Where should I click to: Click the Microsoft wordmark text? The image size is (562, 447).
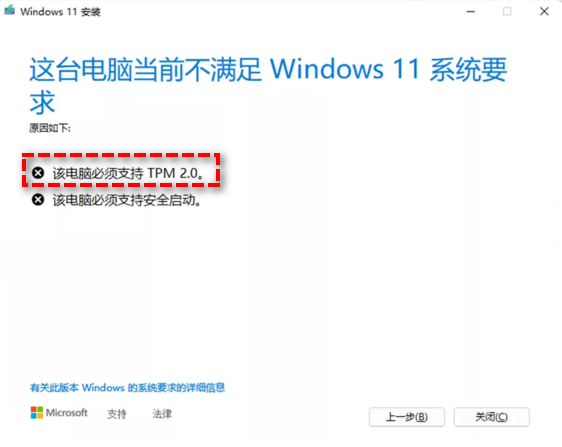pos(67,413)
